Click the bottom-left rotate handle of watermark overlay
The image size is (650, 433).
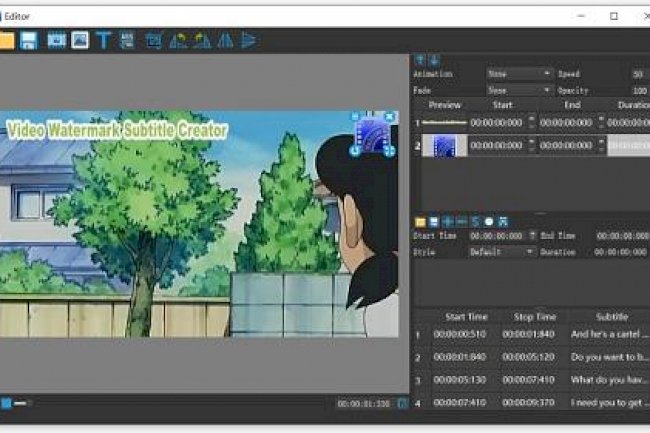pos(355,151)
